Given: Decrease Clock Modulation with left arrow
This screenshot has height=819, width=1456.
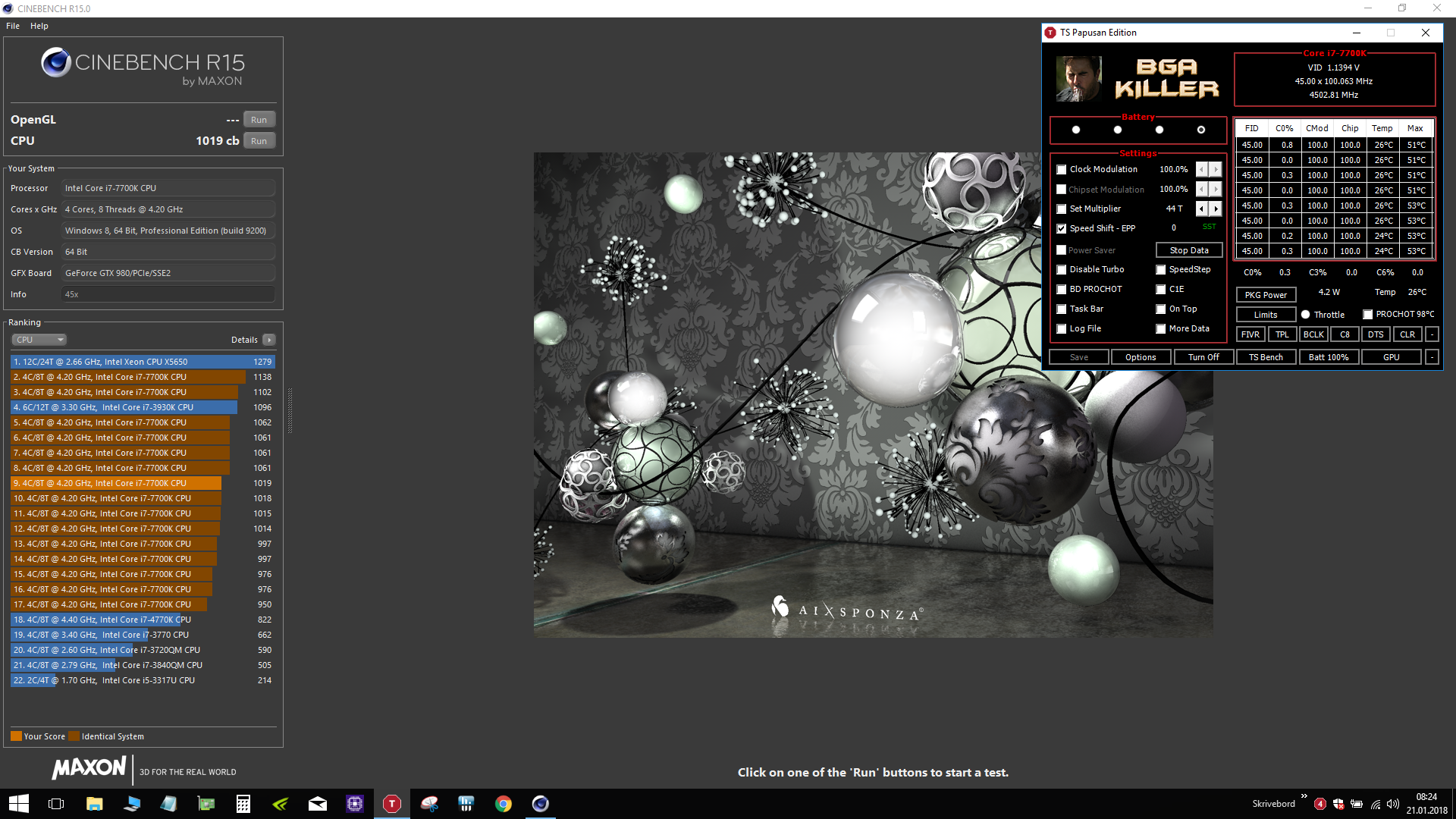Looking at the screenshot, I should tap(1202, 169).
